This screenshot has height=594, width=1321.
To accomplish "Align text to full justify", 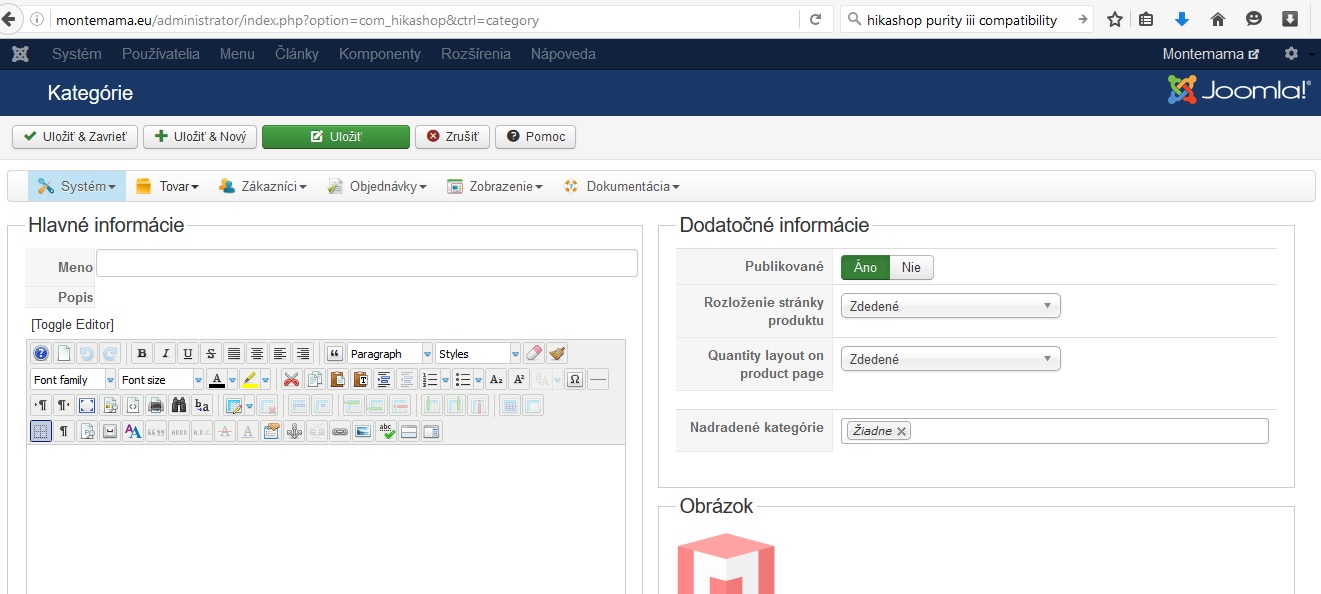I will tap(234, 353).
